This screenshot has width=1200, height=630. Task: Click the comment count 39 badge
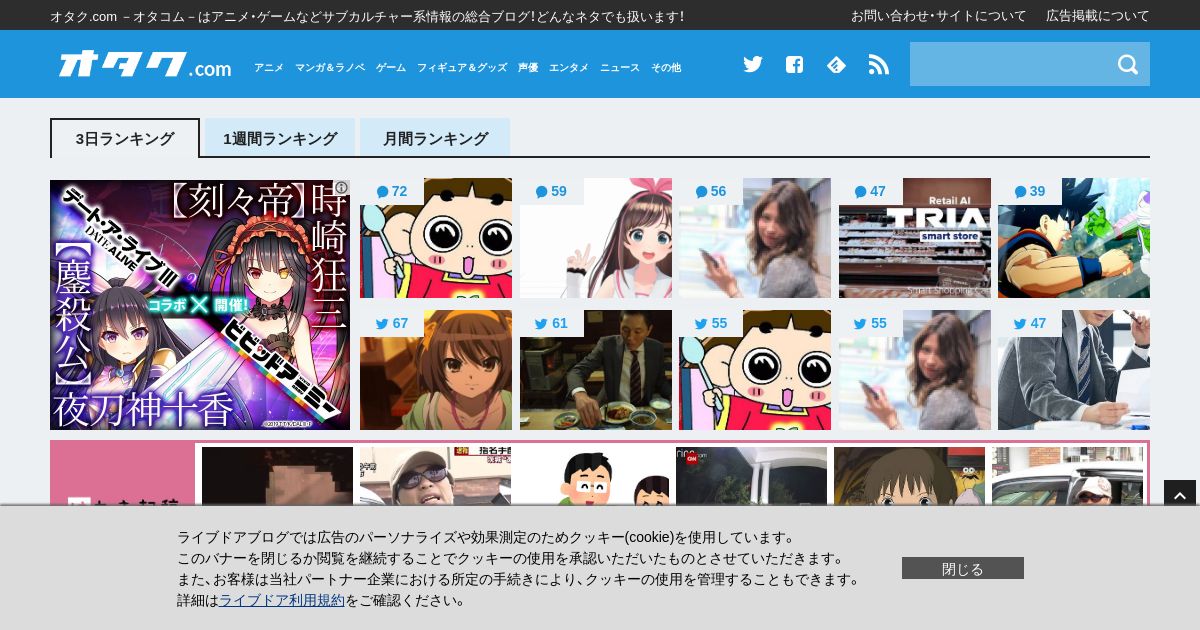(x=1030, y=191)
